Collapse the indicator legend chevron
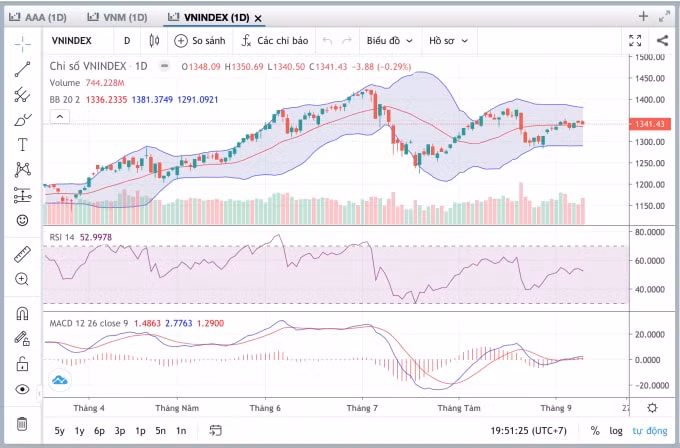Viewport: 680px width, 448px height. pos(60,117)
